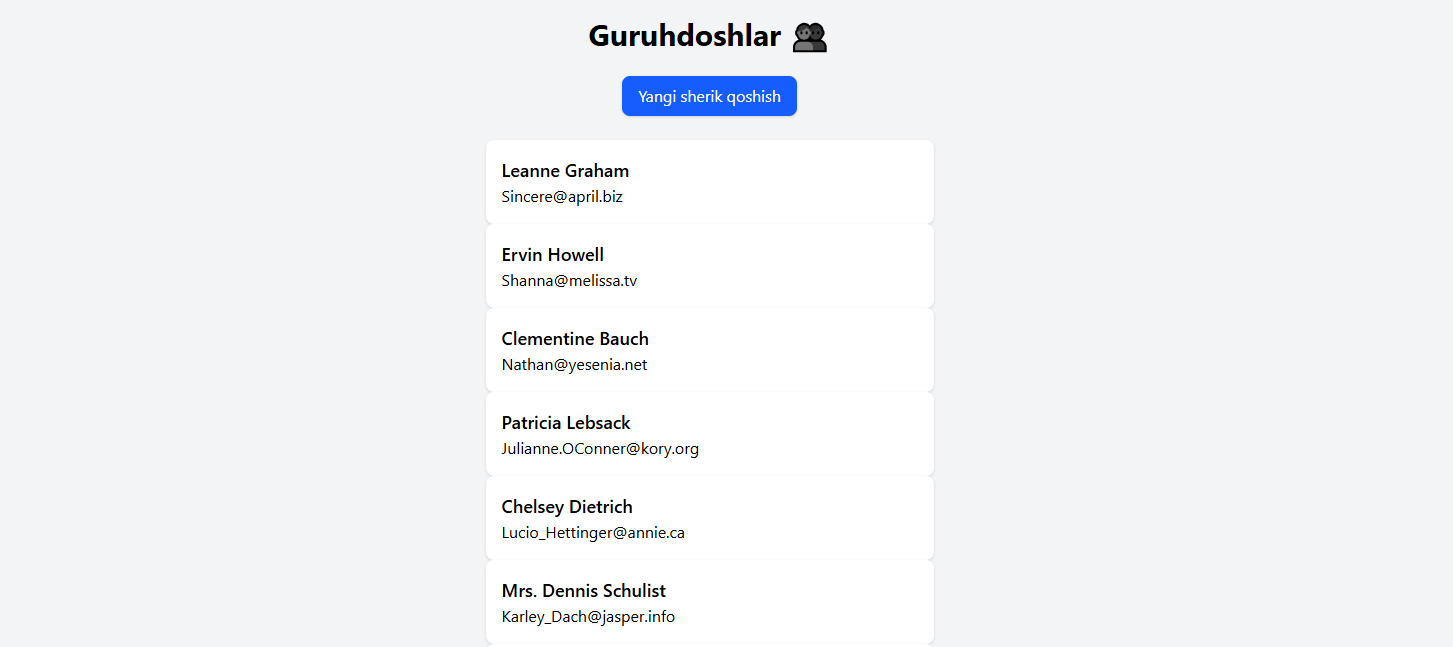
Task: Click the Karley_Dach@jasper.info email address
Action: 588,617
